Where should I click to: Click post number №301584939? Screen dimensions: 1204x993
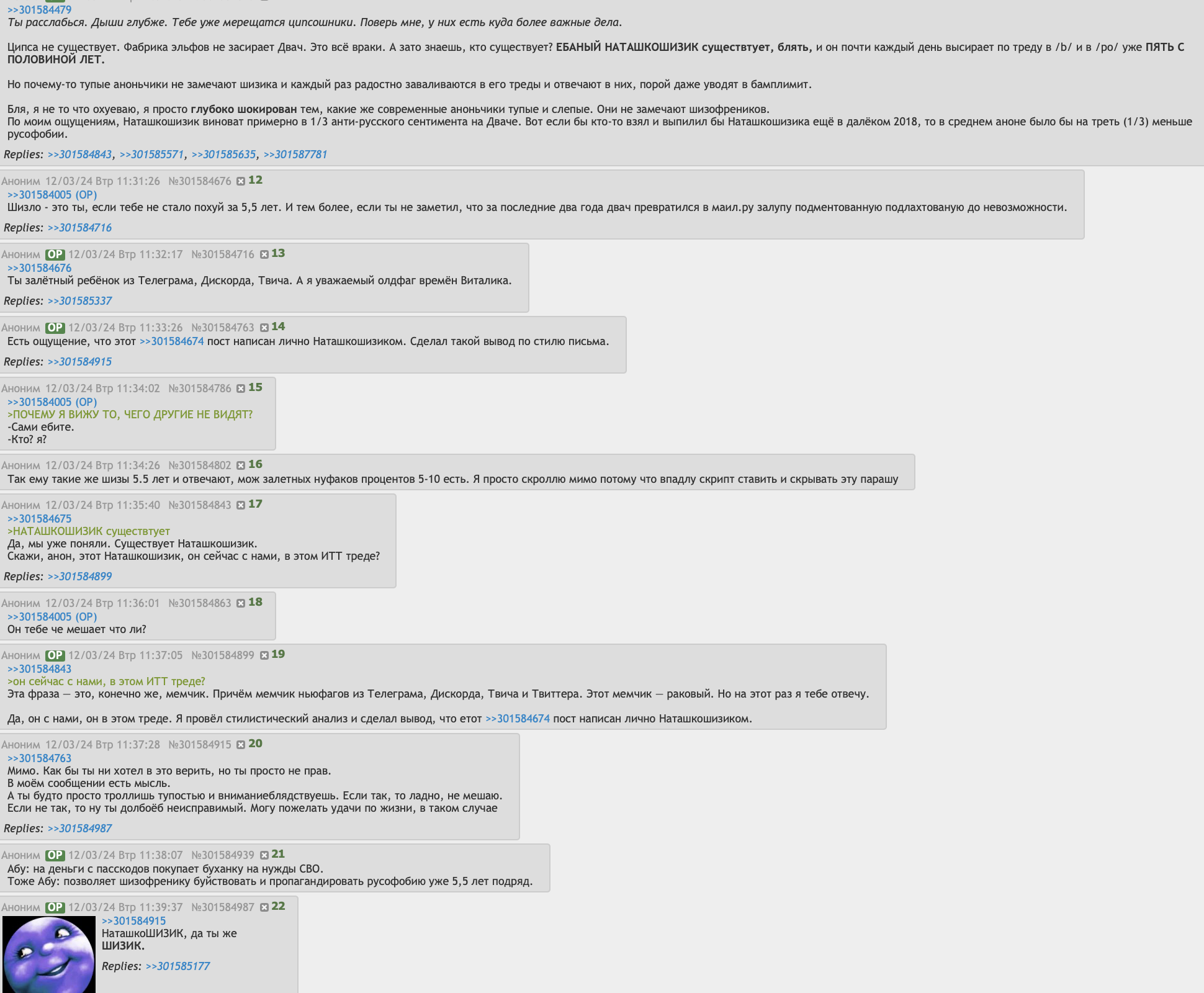coord(223,855)
